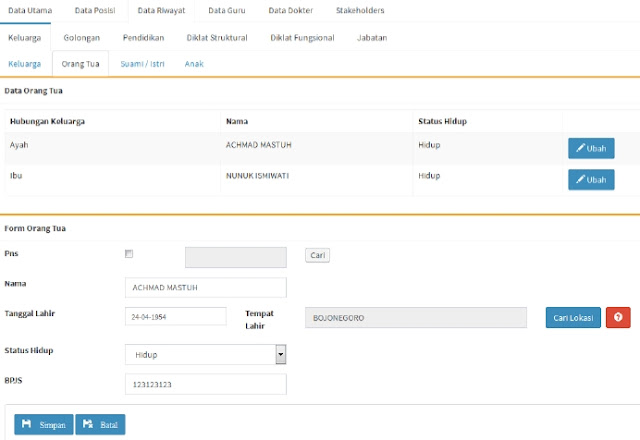Image resolution: width=640 pixels, height=440 pixels.
Task: Click the Cari Lokasi button
Action: pyautogui.click(x=573, y=318)
